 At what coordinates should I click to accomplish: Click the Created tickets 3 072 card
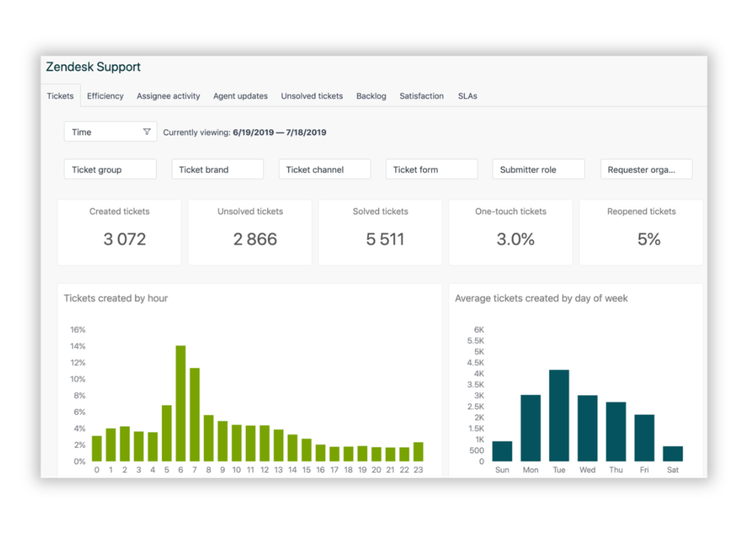(x=119, y=232)
